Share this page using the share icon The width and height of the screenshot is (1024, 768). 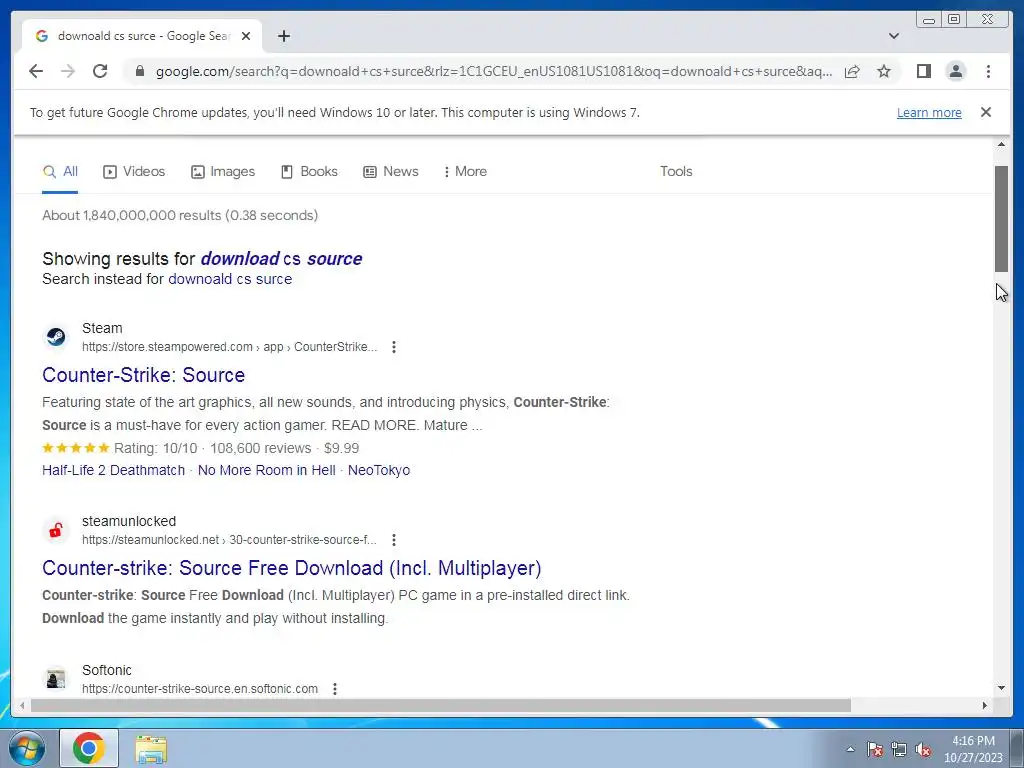[x=852, y=71]
